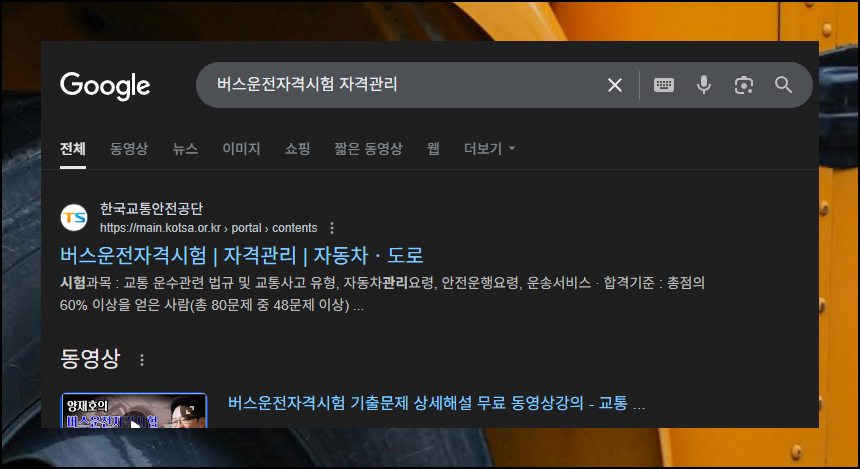Click the main.kotsa.or.kr URL breadcrumb
Image resolution: width=860 pixels, height=469 pixels.
[x=208, y=228]
